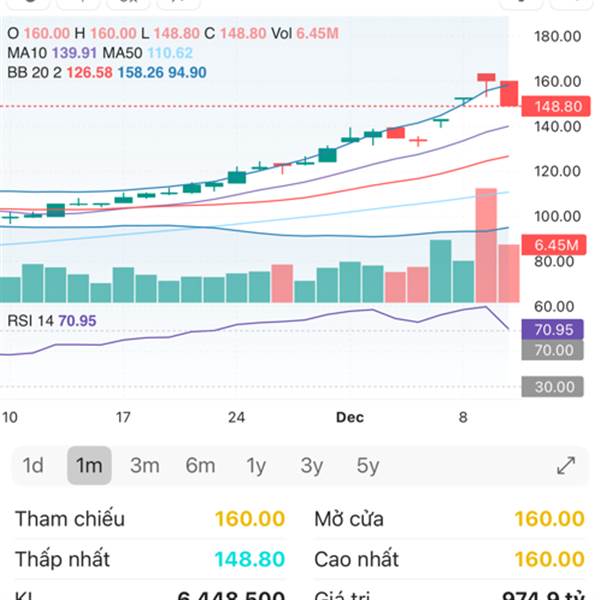Click the red 148.80 current price tag
600x600 pixels.
click(557, 106)
